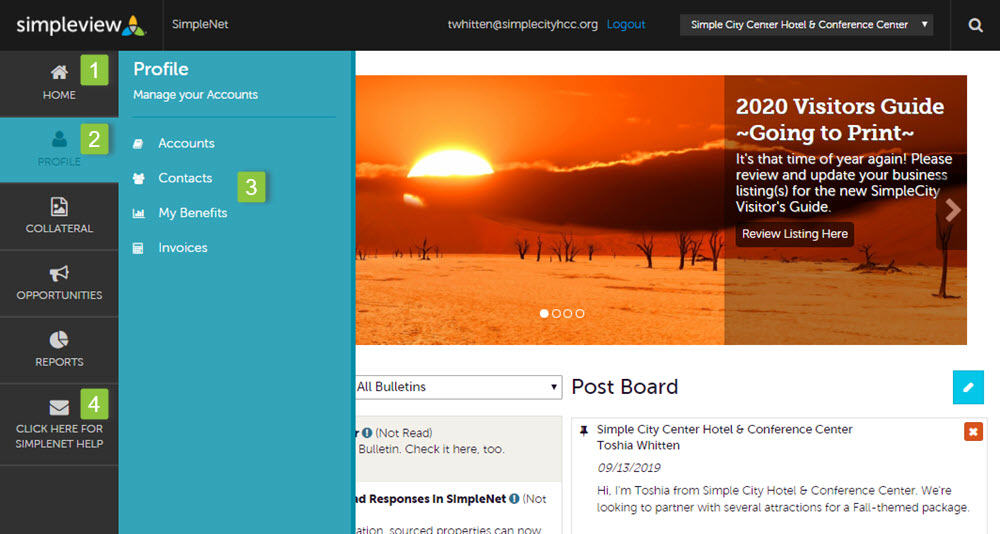Click the Logout link

coord(626,24)
